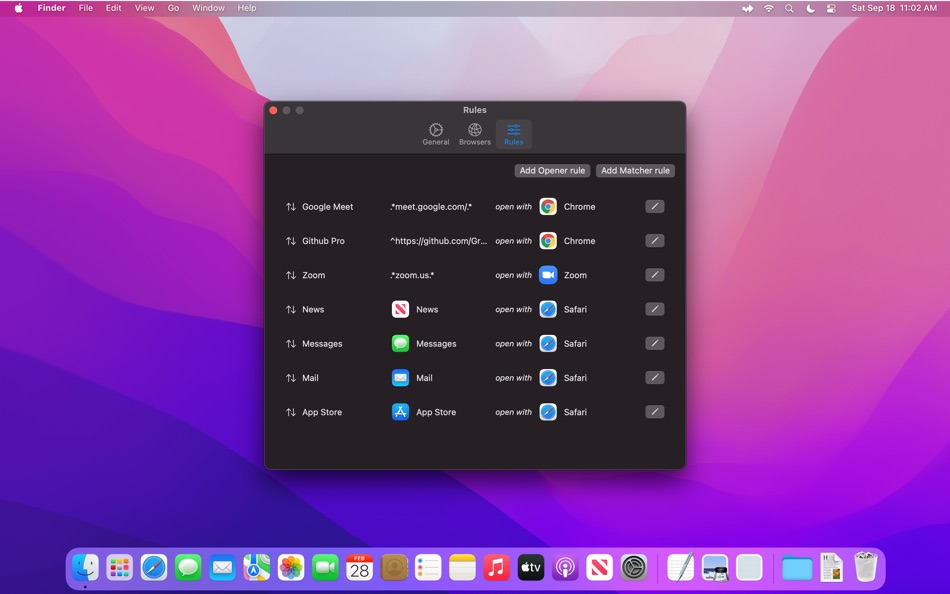The width and height of the screenshot is (950, 594).
Task: Click the Google Meet reorder arrows
Action: [x=291, y=207]
